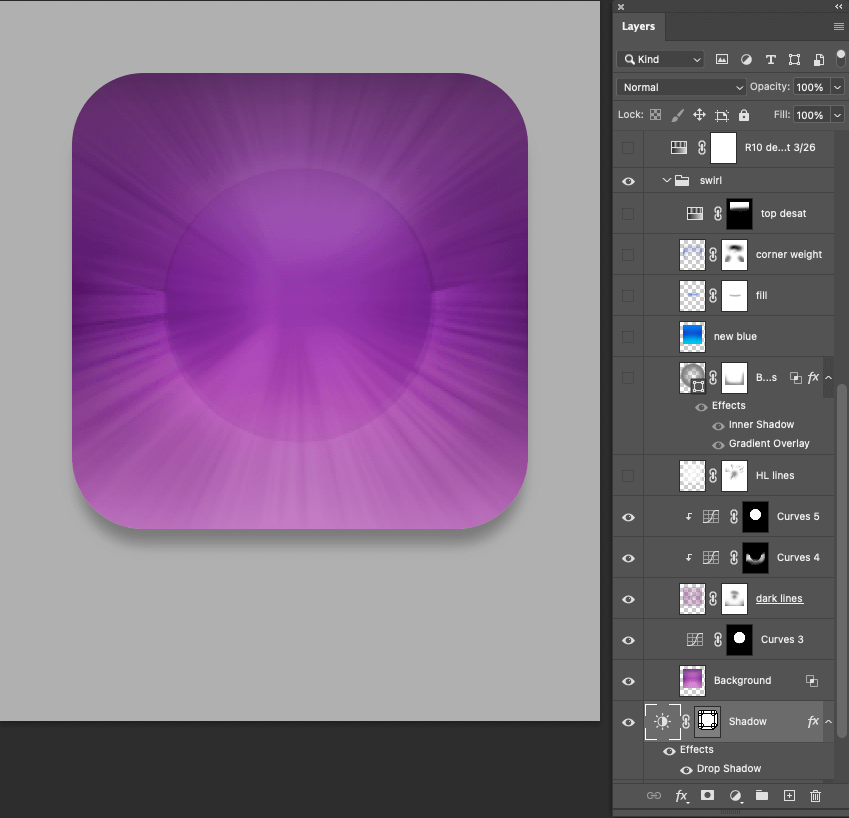849x818 pixels.
Task: Click the Add layer style fx icon
Action: point(681,796)
